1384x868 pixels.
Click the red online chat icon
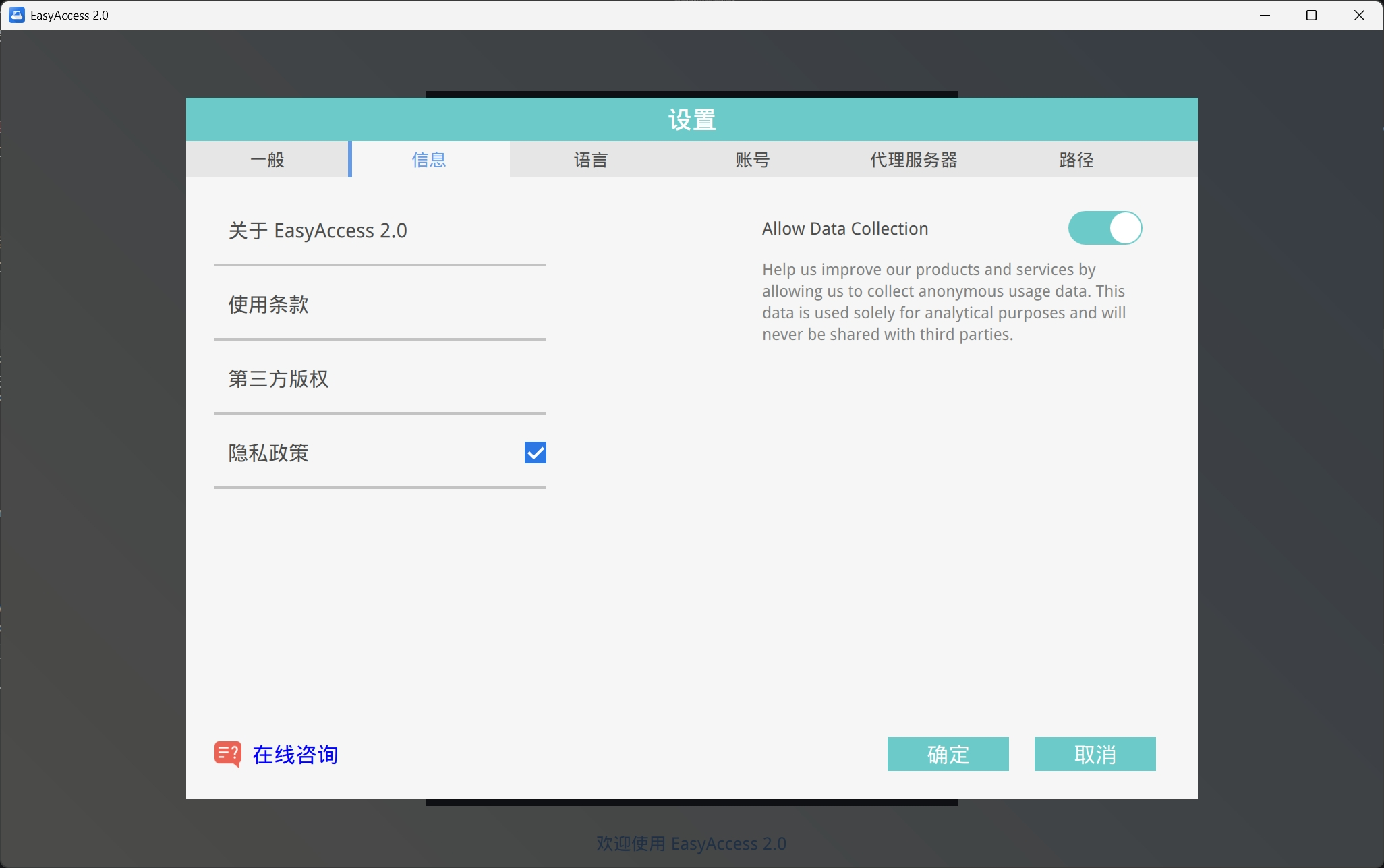[x=228, y=754]
